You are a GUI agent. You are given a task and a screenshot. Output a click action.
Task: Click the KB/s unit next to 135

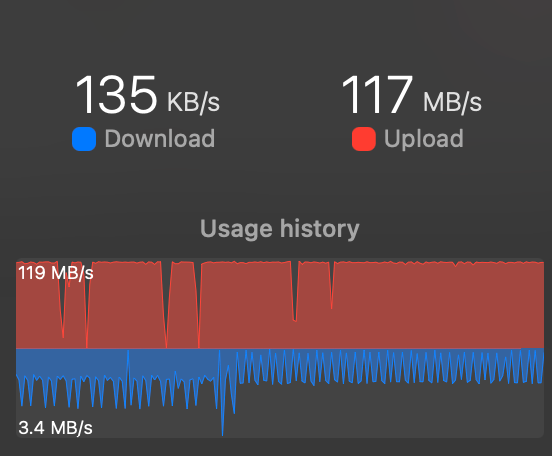click(x=193, y=102)
